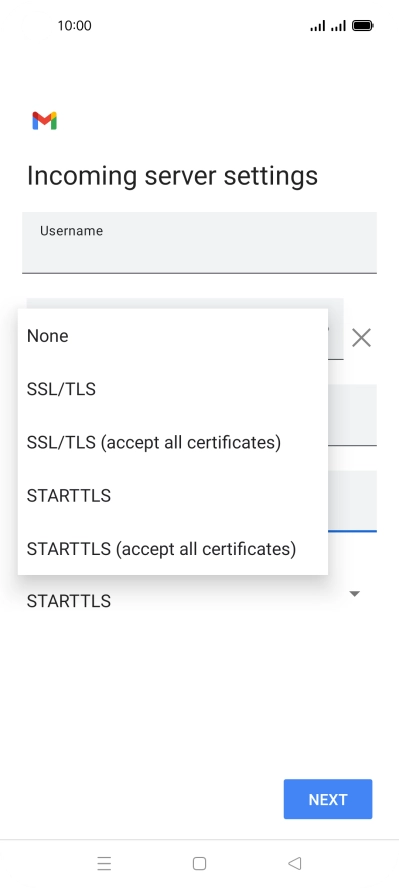Tap the 10:00 clock in status bar

(74, 25)
